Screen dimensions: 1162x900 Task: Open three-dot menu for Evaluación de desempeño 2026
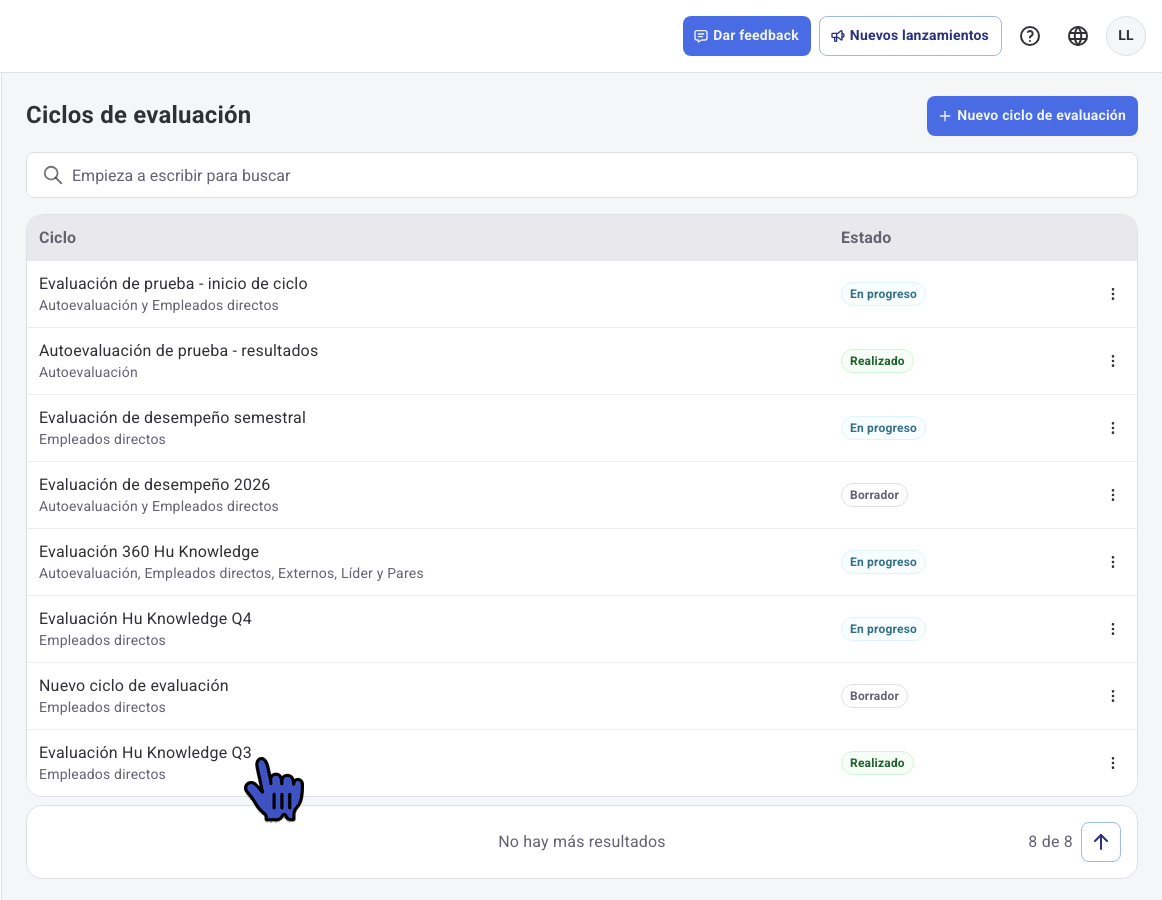(x=1112, y=494)
